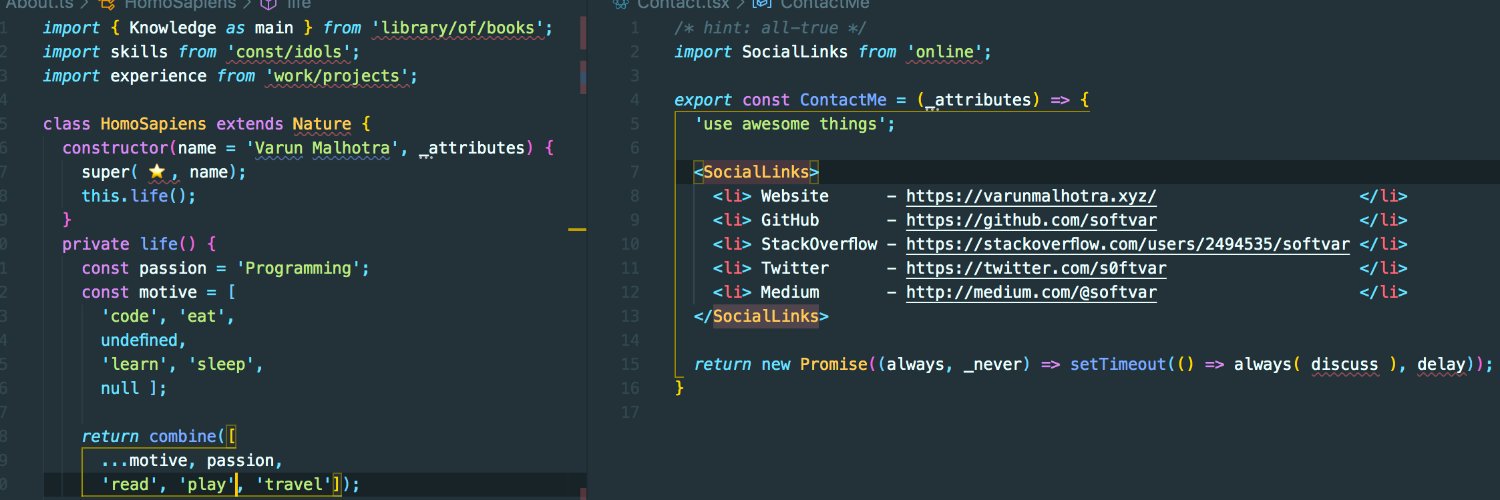This screenshot has height=500, width=1500.
Task: Click the opening <SocialLinks> tag
Action: pos(757,172)
